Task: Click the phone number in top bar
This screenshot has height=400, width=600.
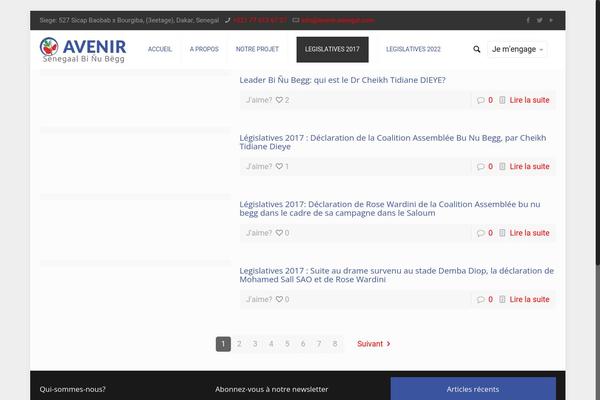Action: 260,20
